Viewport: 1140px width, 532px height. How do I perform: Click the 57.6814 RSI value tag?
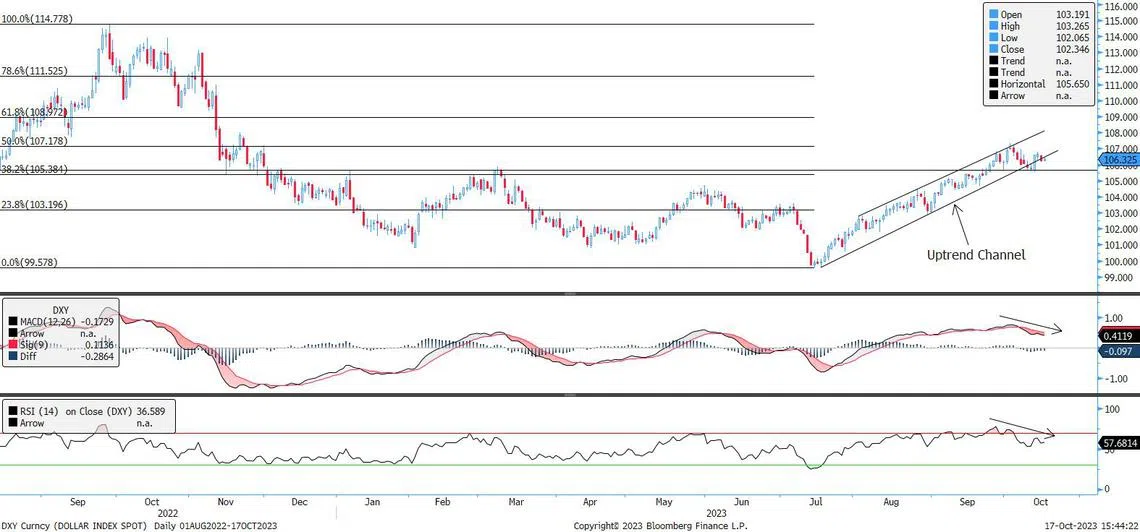(x=1119, y=441)
